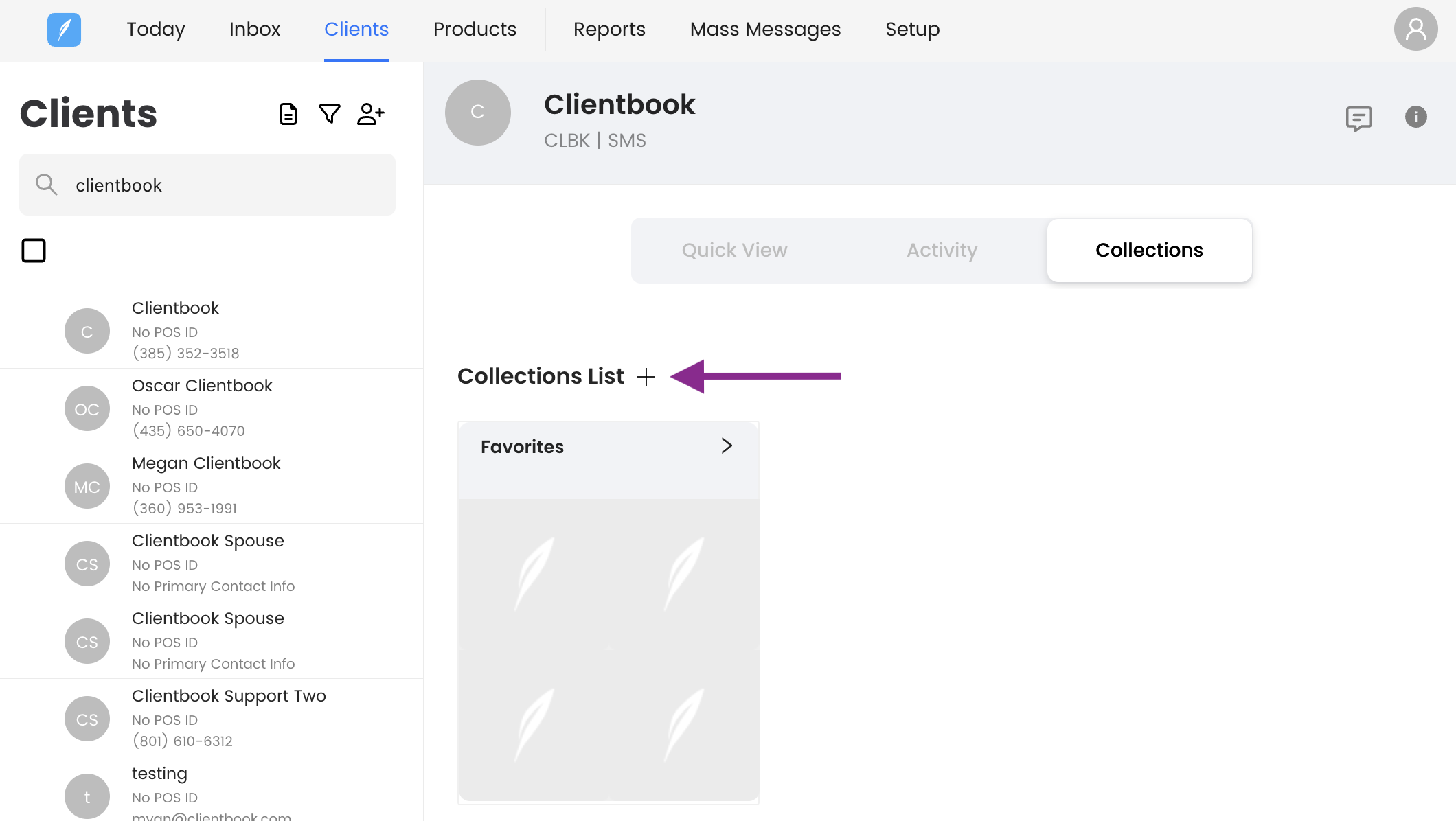1456x821 pixels.
Task: Open the Favorites collection thumbnail
Action: pos(608,649)
